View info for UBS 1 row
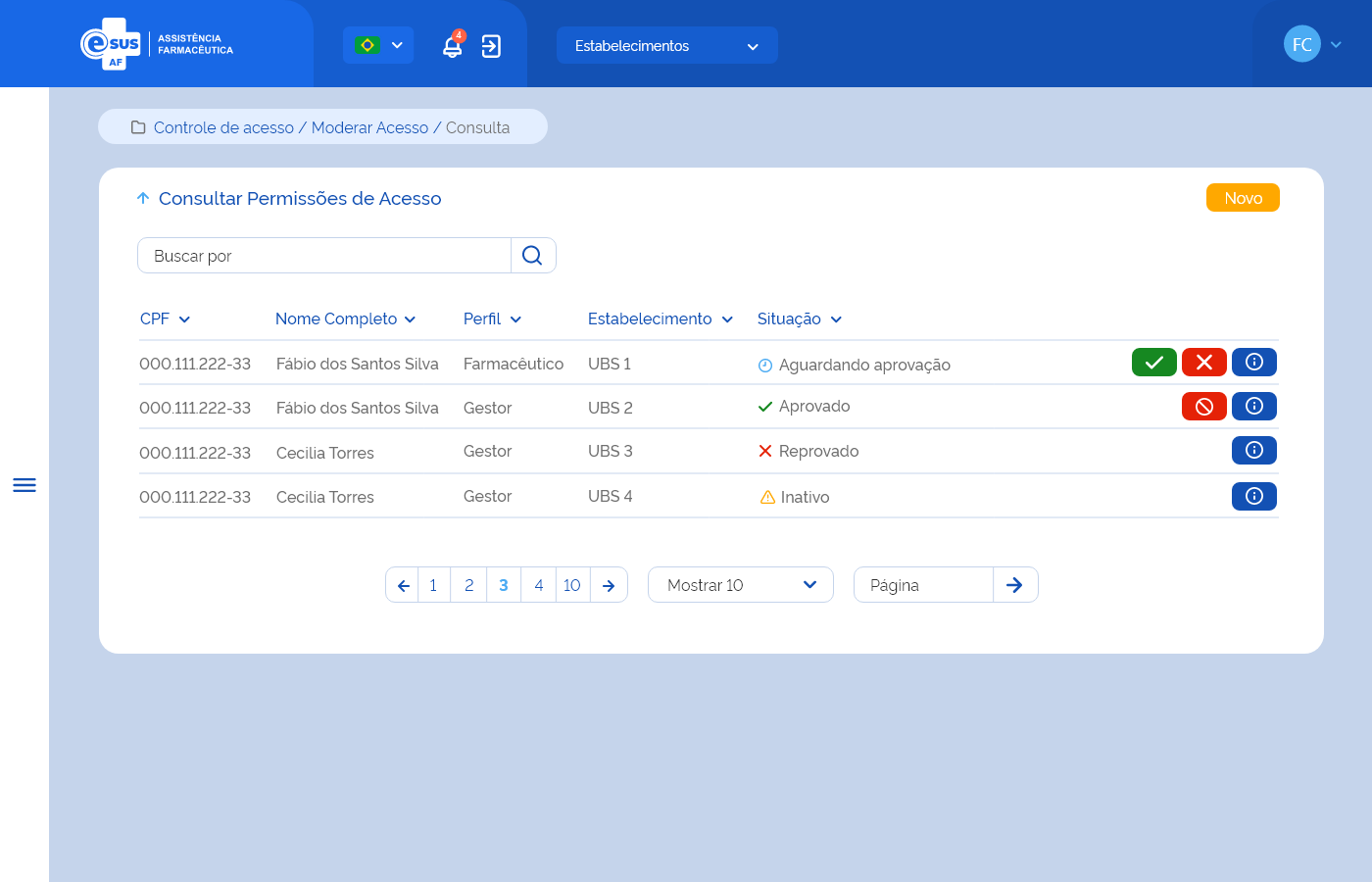 point(1254,363)
